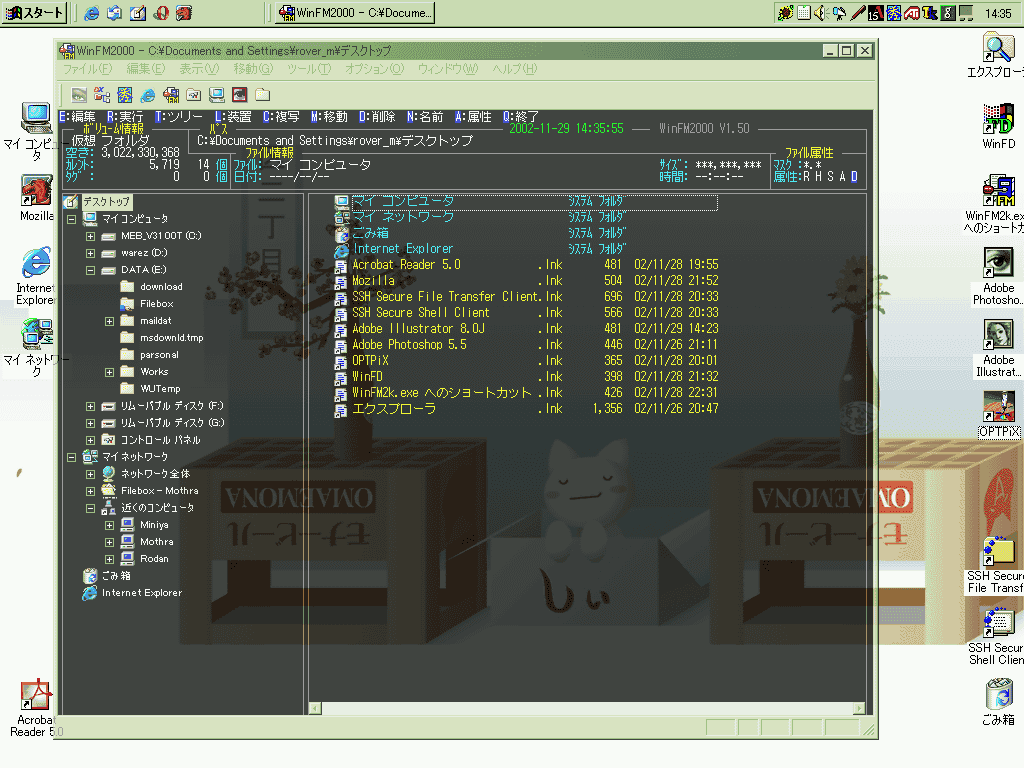
Task: Click the ATI tray icon
Action: click(x=912, y=13)
